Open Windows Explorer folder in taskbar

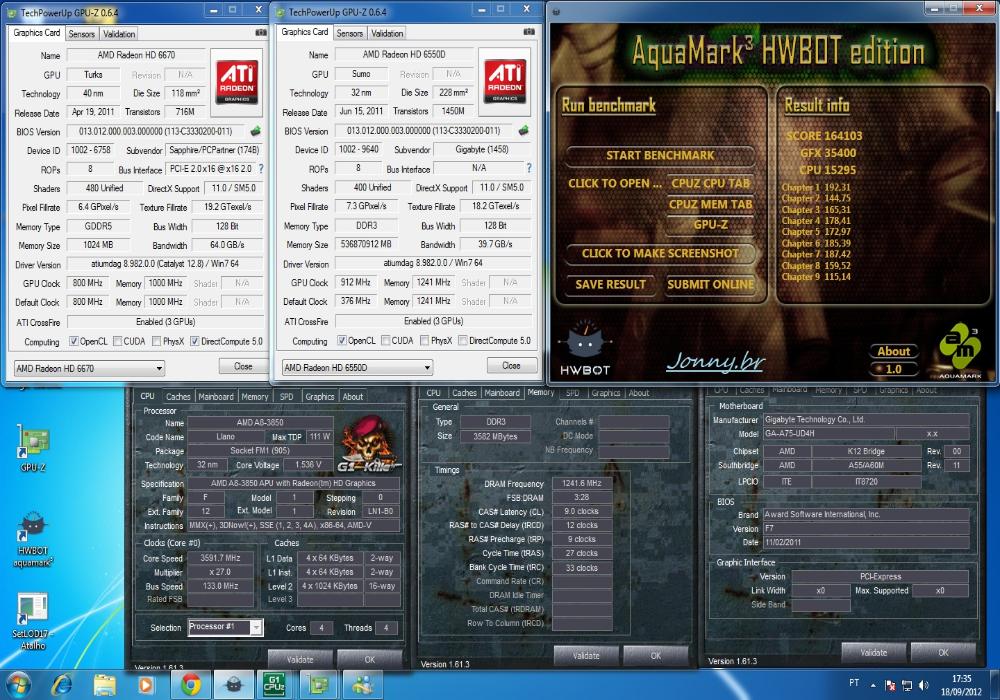tap(105, 685)
